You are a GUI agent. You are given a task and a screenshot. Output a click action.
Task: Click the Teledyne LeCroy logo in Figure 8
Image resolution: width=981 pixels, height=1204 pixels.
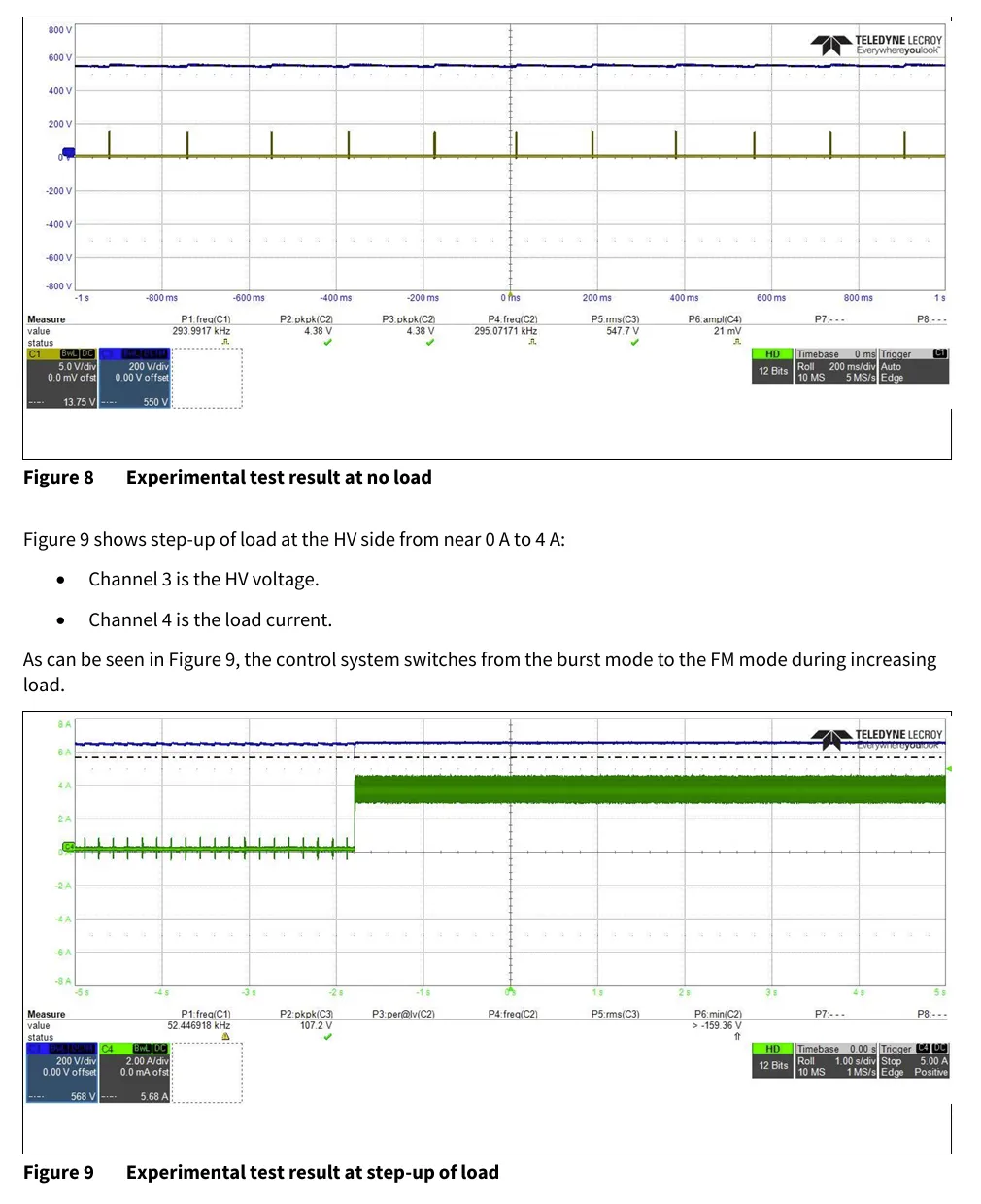point(876,46)
